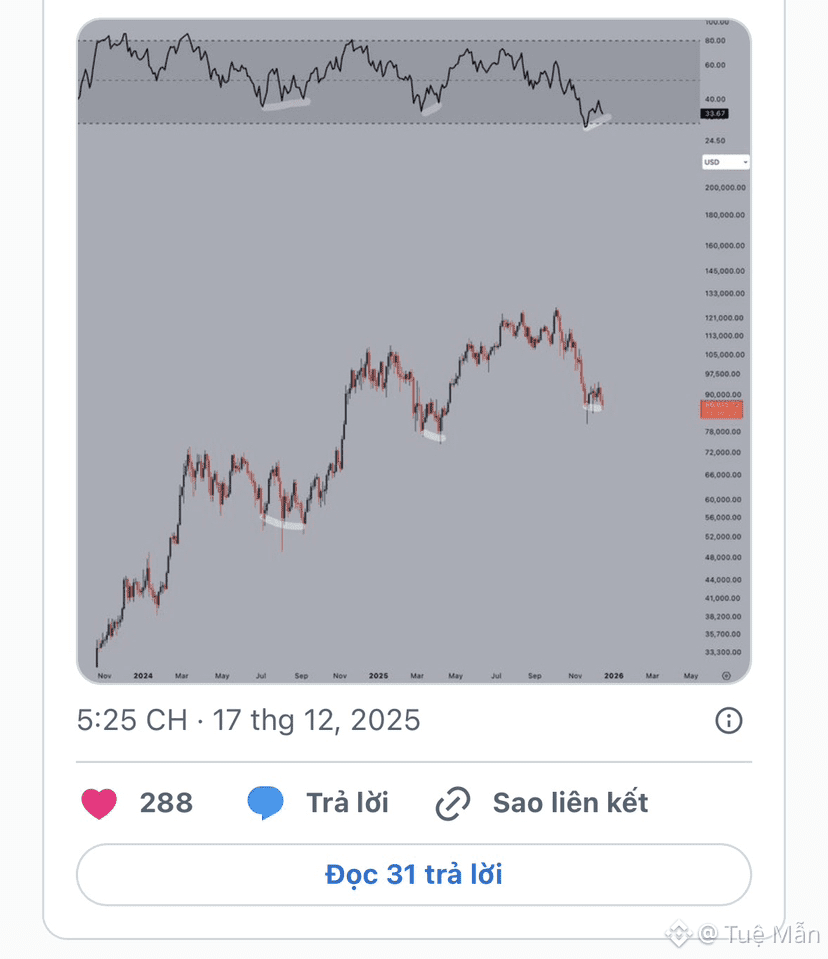Open the candlestick price chart image

390,400
